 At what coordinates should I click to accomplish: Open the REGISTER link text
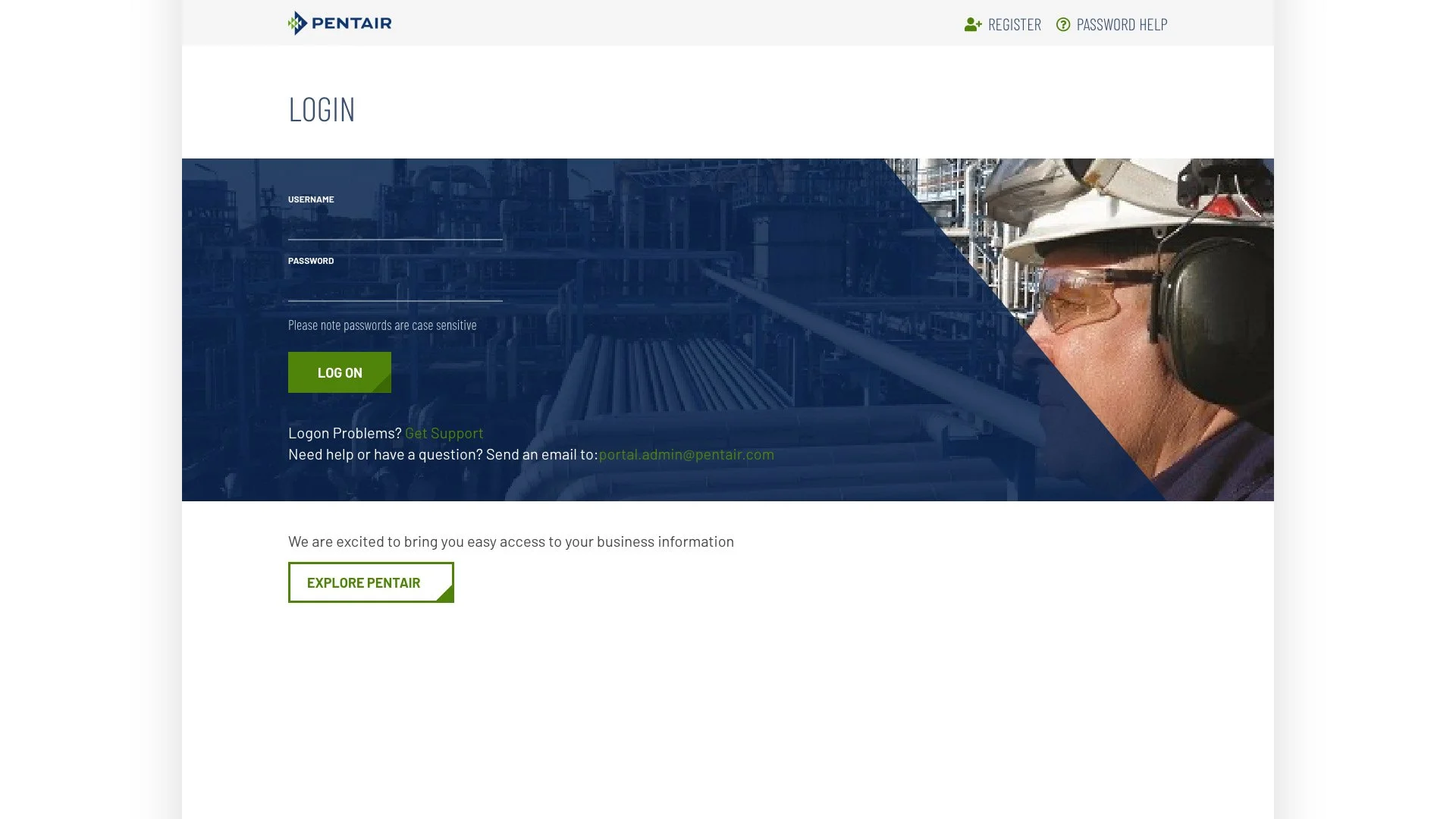1014,25
